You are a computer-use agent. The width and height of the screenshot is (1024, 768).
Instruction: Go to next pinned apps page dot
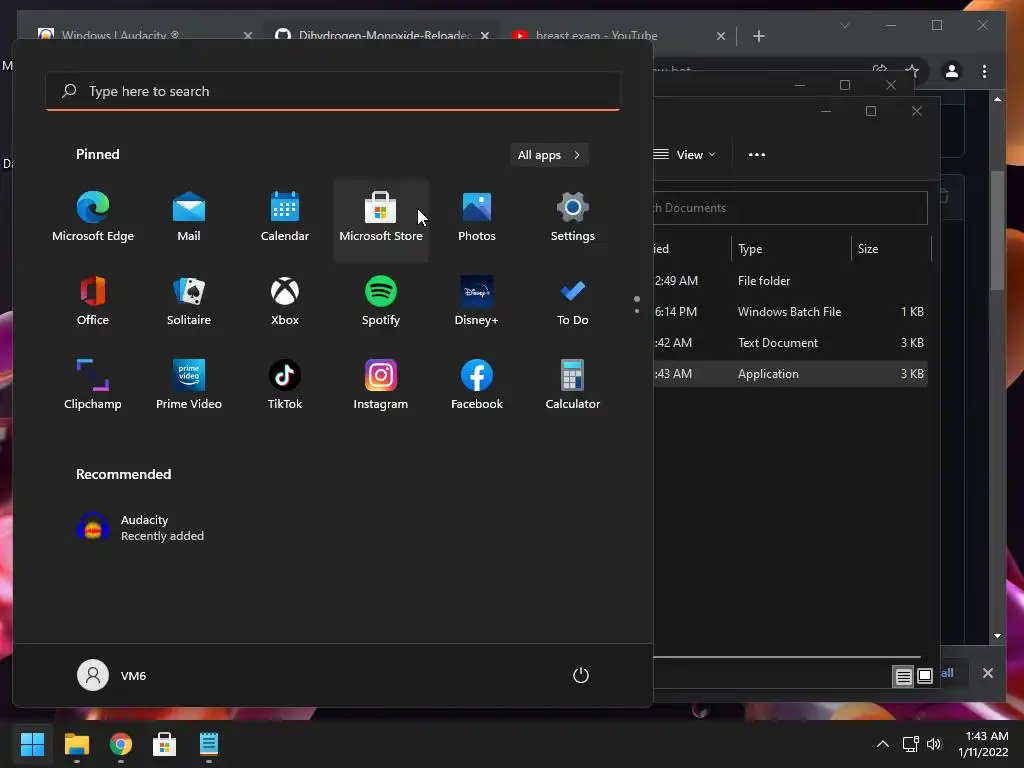637,311
